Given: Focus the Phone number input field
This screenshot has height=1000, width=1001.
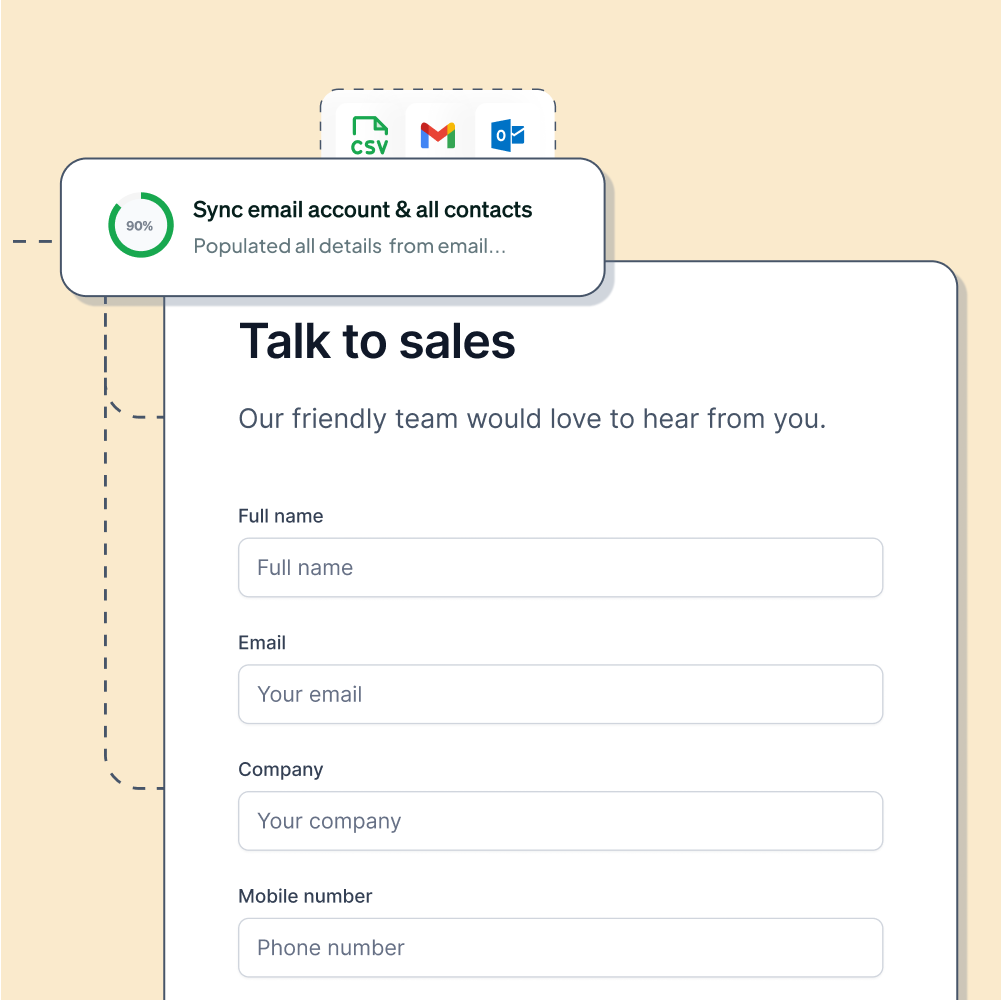Looking at the screenshot, I should pyautogui.click(x=560, y=947).
